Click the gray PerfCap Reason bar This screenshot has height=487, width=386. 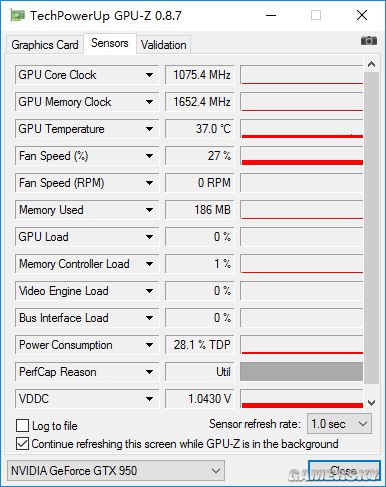click(x=302, y=372)
